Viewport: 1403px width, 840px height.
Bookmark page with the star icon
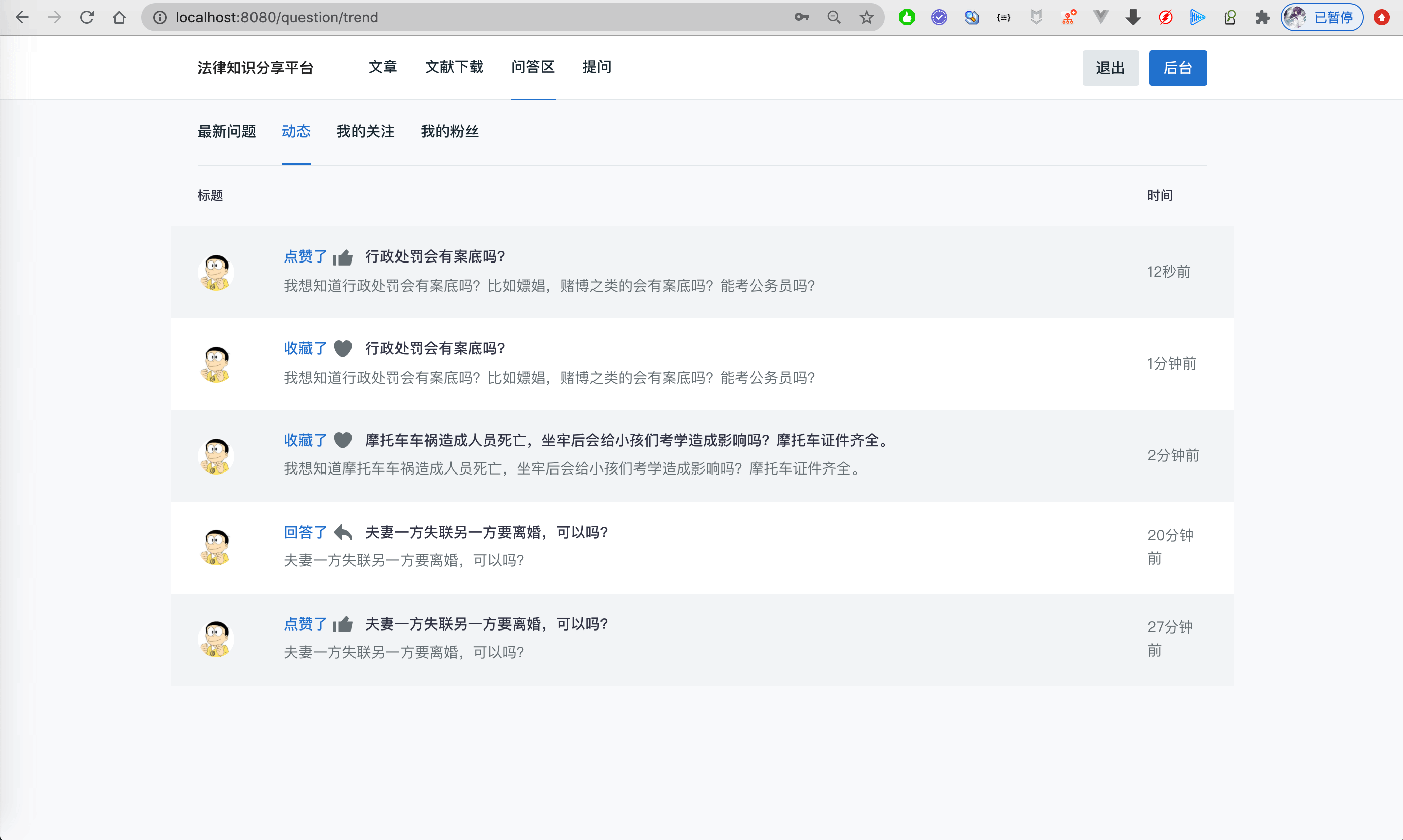(x=866, y=17)
